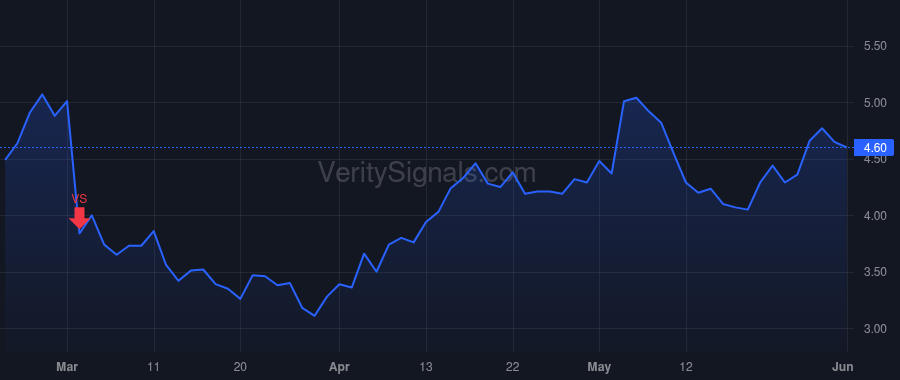This screenshot has width=900, height=380.
Task: Select the 4.50 price axis label
Action: coord(875,160)
